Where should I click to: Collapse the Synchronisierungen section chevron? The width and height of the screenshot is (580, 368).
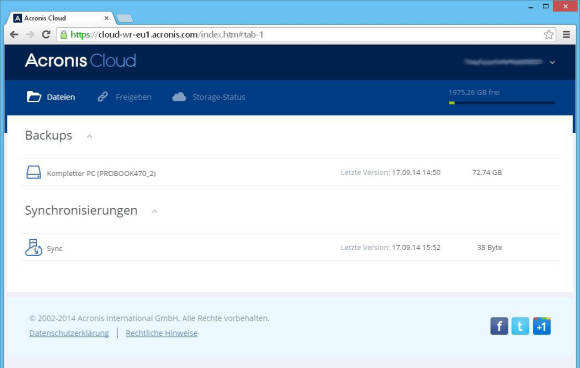[155, 212]
